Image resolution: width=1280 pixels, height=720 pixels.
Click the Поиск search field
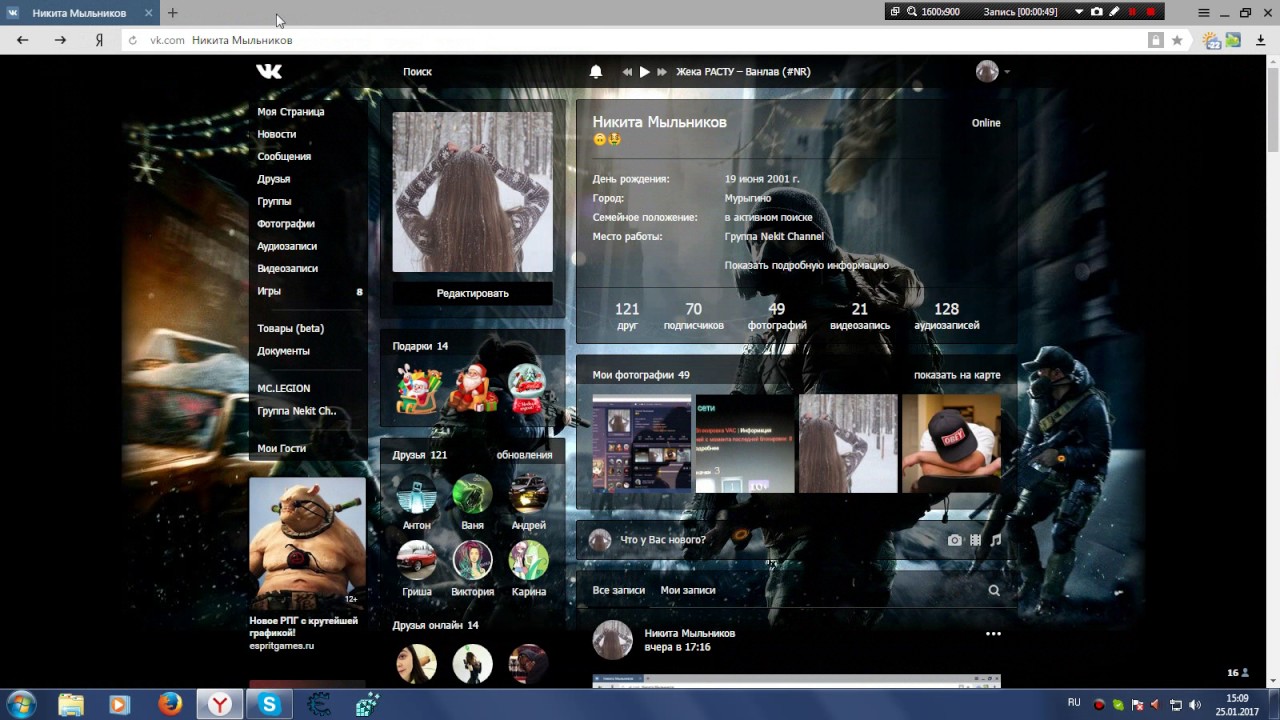coord(417,72)
